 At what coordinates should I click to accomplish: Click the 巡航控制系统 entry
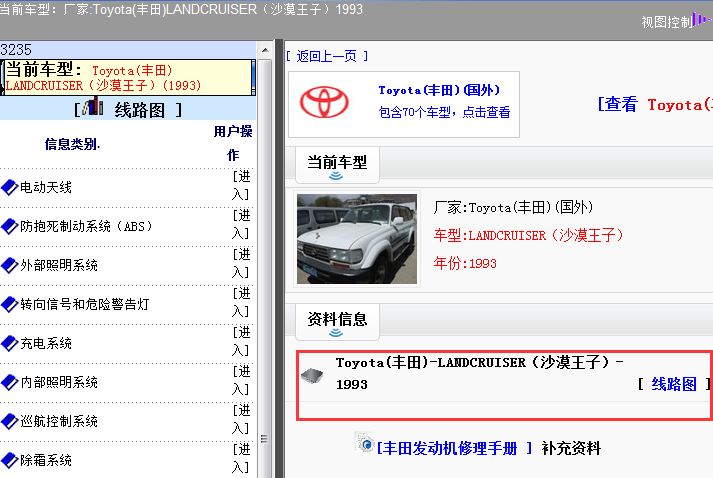coord(59,422)
